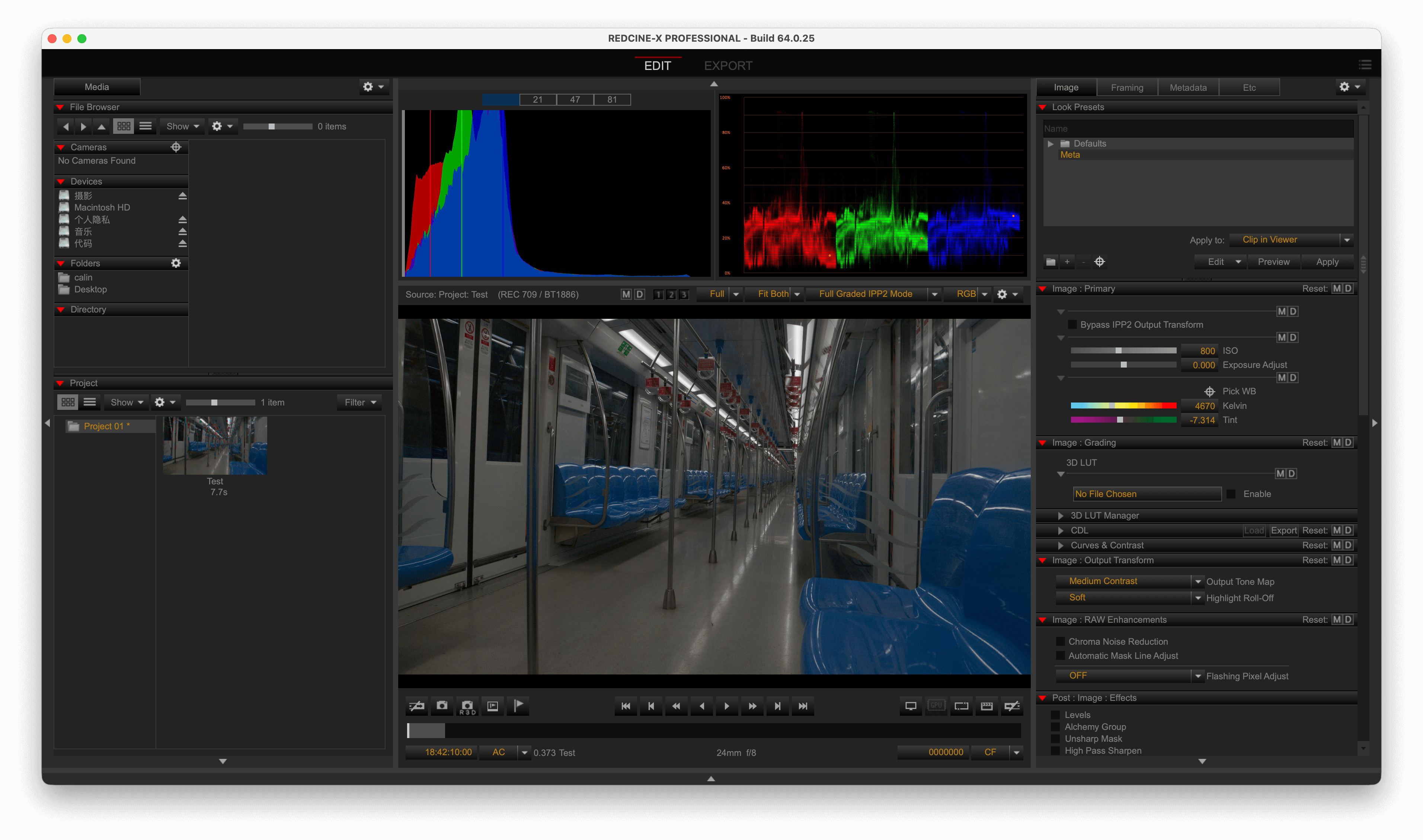
Task: Open the Metadata tab
Action: click(1187, 88)
